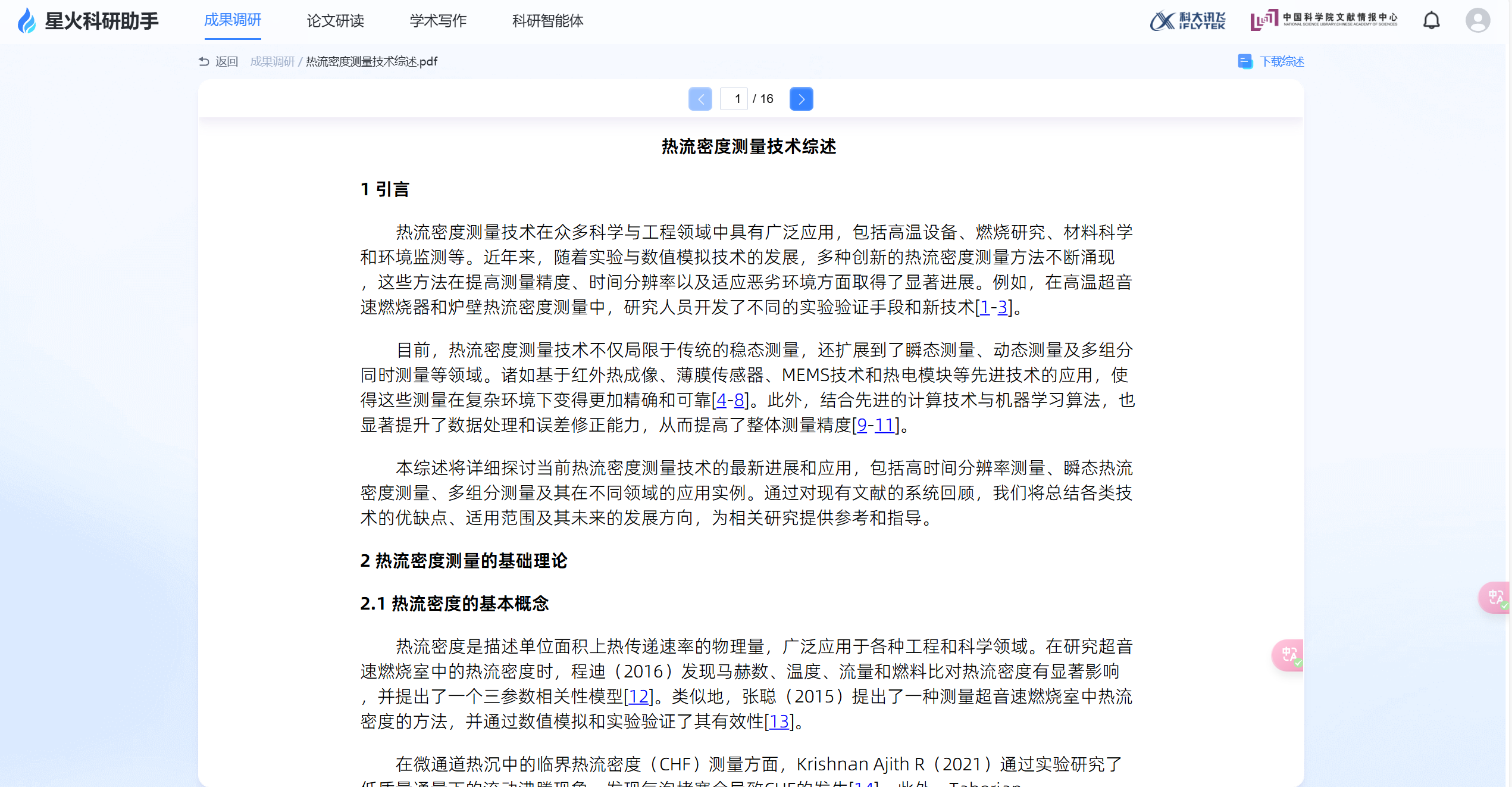This screenshot has width=1512, height=787.
Task: Open citation reference 13 link
Action: click(779, 721)
